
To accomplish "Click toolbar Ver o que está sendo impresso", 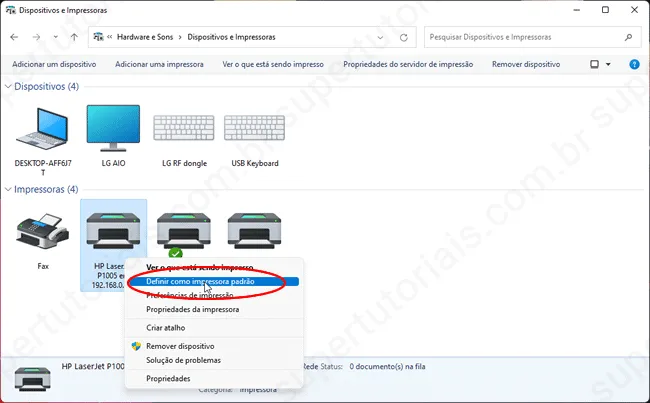I will [273, 64].
